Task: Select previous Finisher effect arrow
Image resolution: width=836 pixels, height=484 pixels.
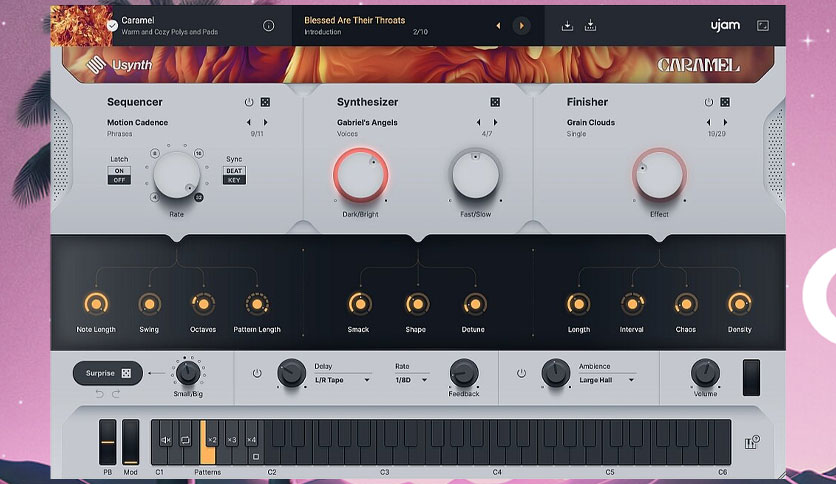Action: [x=708, y=123]
